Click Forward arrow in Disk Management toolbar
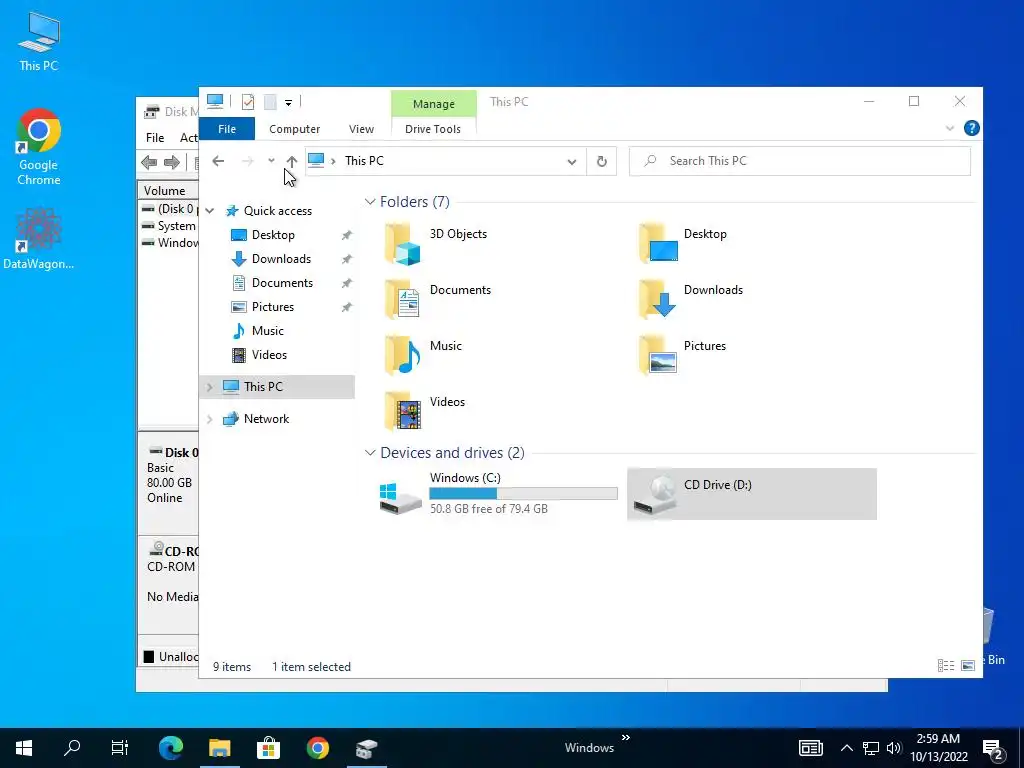Screen dimensions: 1024x768 172,162
